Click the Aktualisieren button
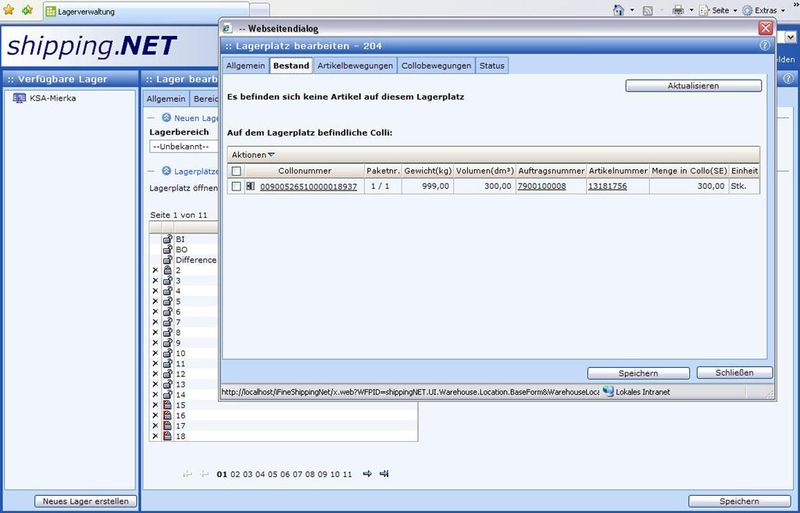Viewport: 800px width, 513px height. tap(692, 86)
